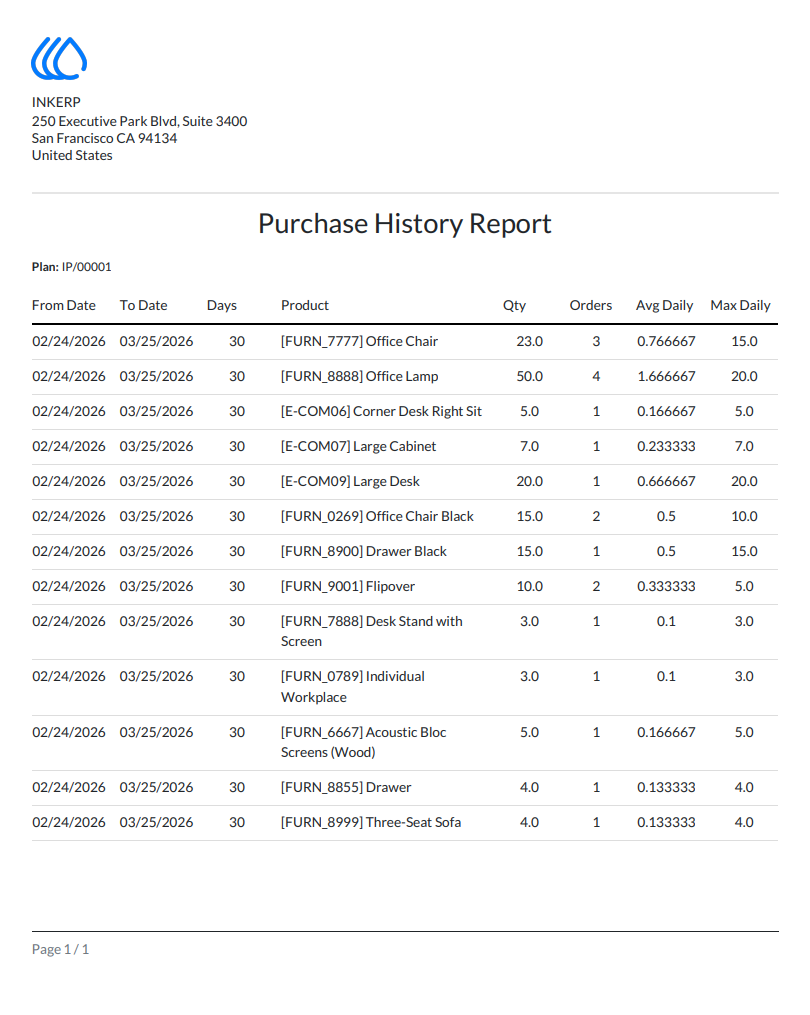Click the Avg Daily column header

(x=664, y=306)
